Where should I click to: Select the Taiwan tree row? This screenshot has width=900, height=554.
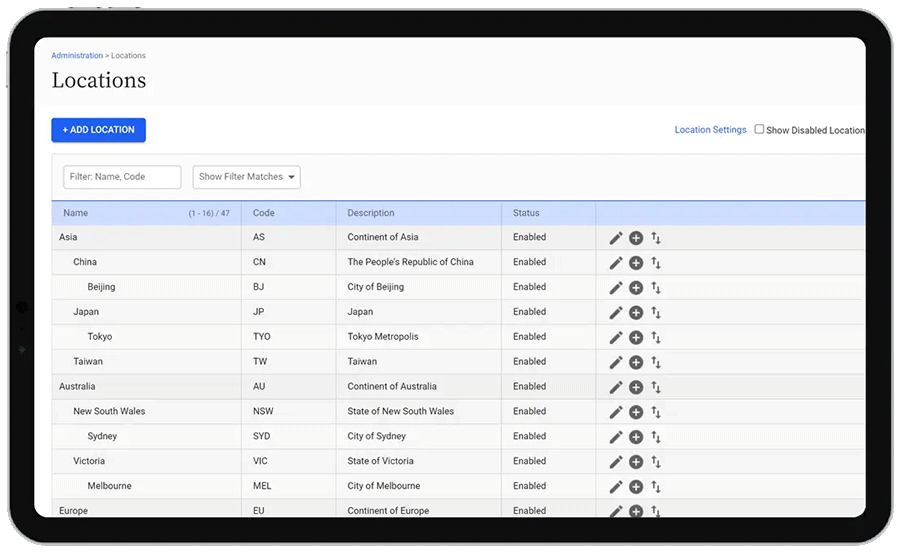[88, 362]
